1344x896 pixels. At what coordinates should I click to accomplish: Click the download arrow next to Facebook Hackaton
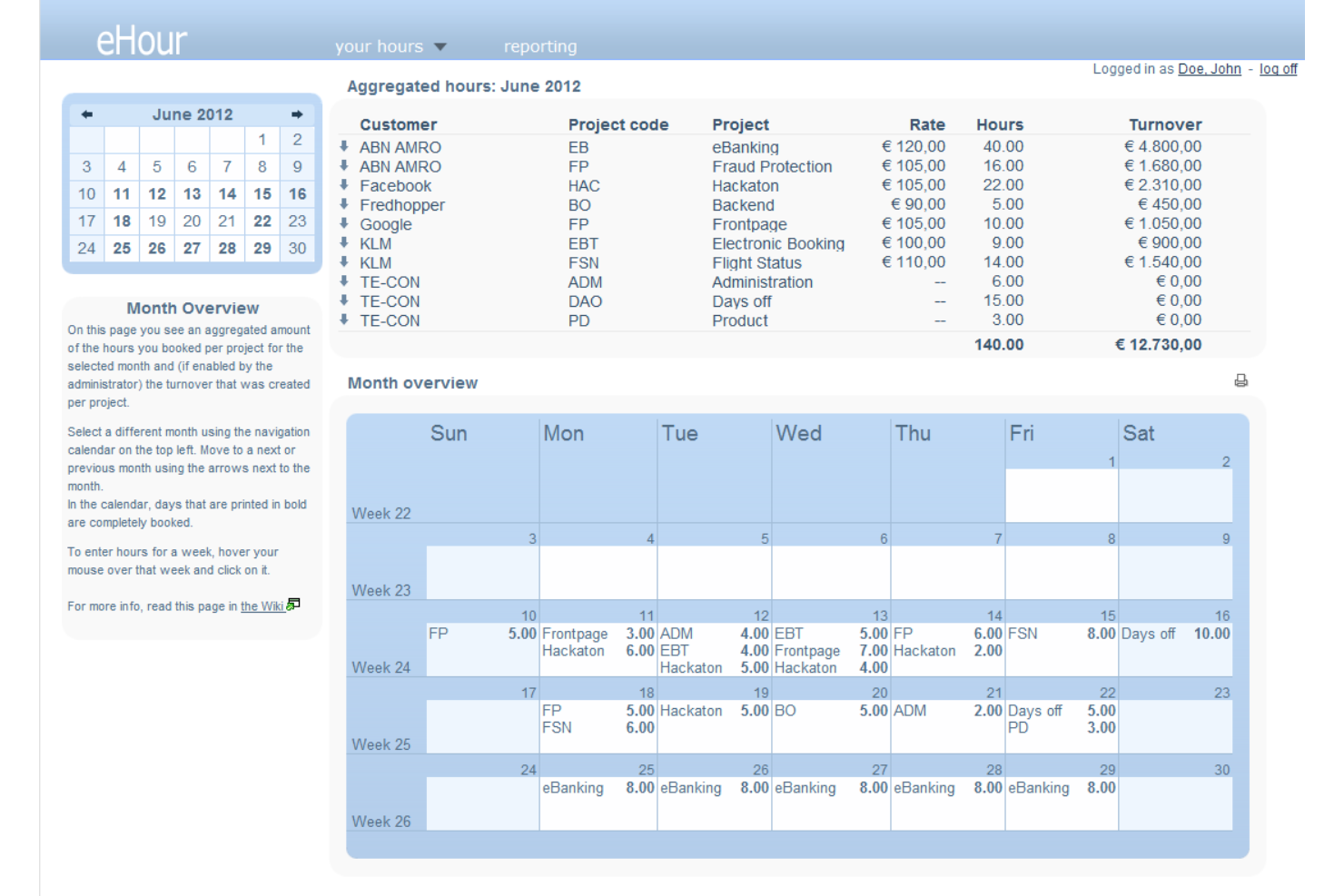[343, 185]
